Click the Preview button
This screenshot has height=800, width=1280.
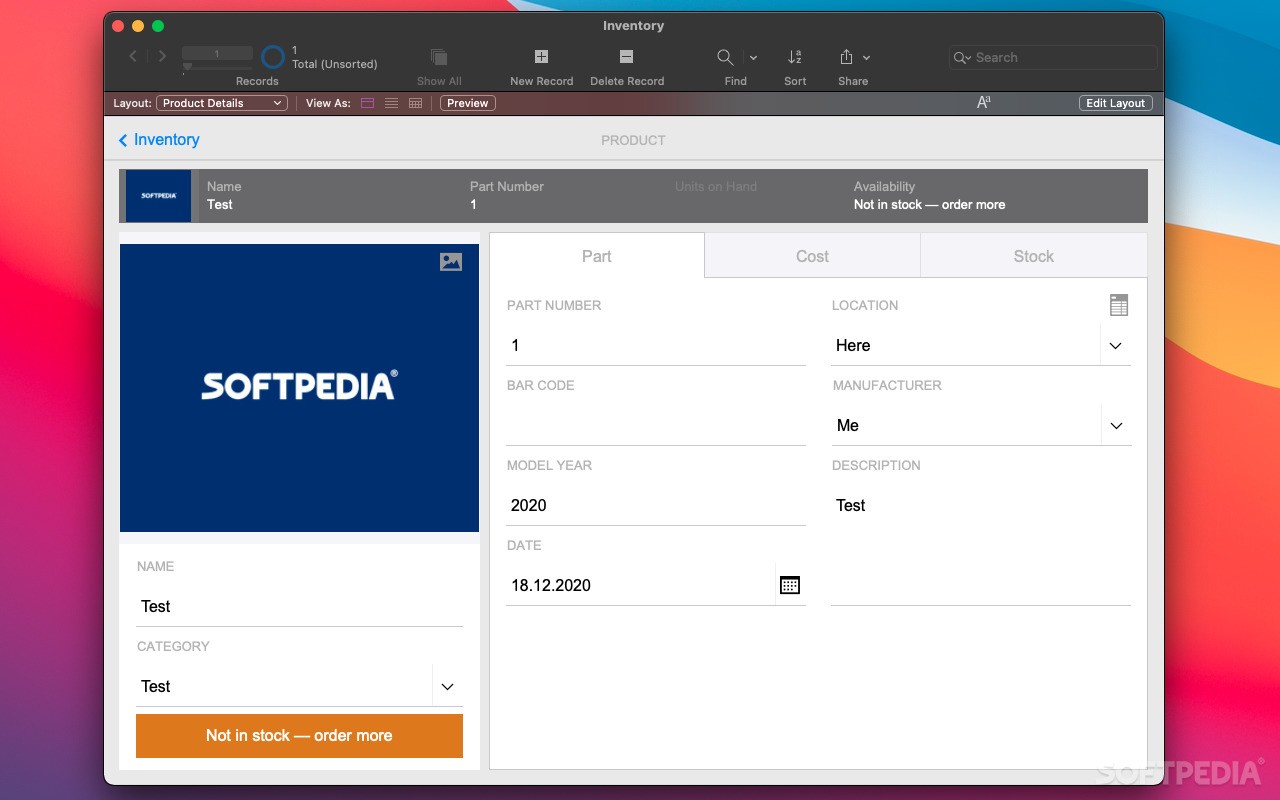(x=467, y=103)
